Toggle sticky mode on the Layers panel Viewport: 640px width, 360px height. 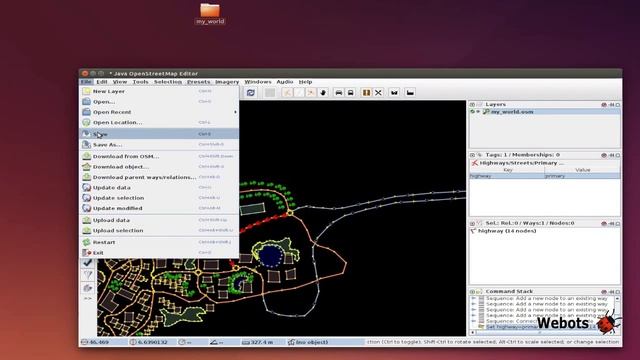pyautogui.click(x=611, y=105)
